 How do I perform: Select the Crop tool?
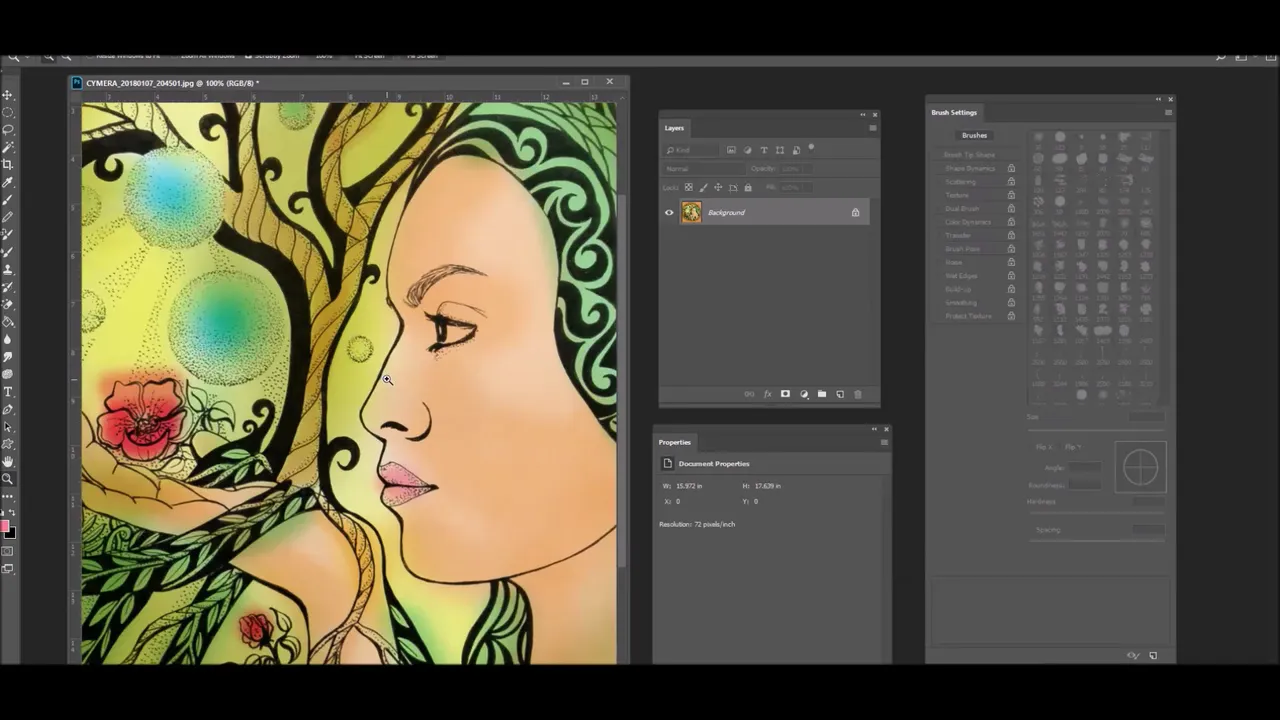[x=8, y=164]
